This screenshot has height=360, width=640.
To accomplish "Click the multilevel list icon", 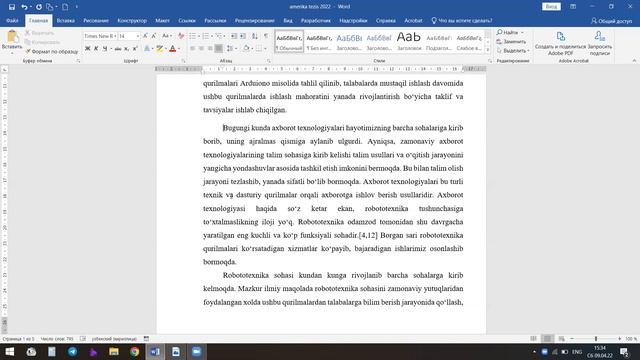I will pyautogui.click(x=219, y=36).
